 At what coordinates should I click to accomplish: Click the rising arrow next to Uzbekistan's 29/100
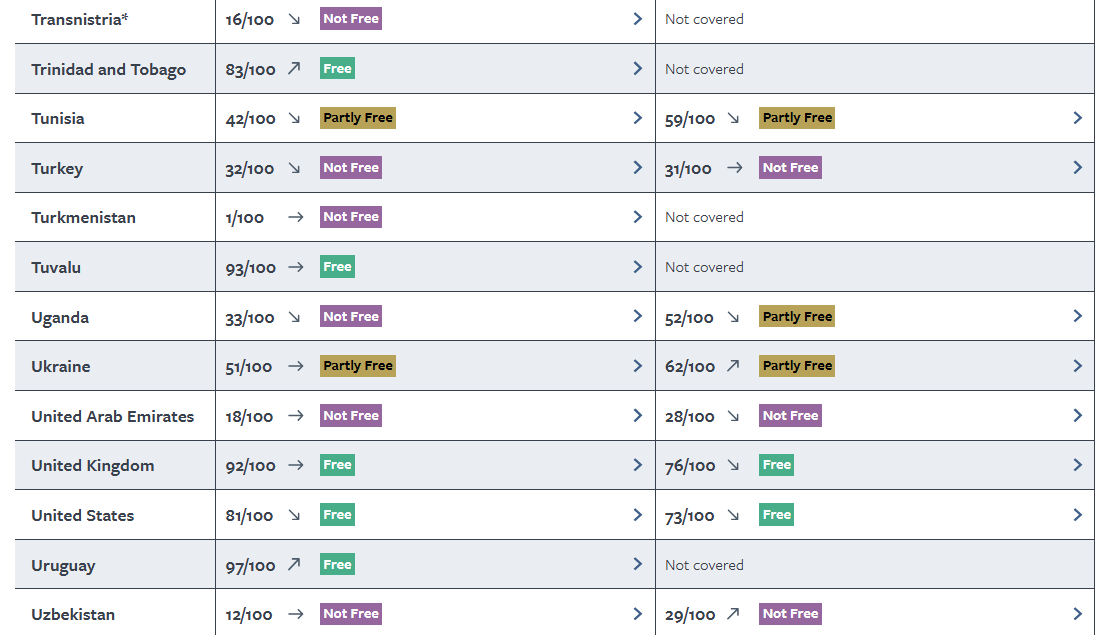[x=733, y=614]
